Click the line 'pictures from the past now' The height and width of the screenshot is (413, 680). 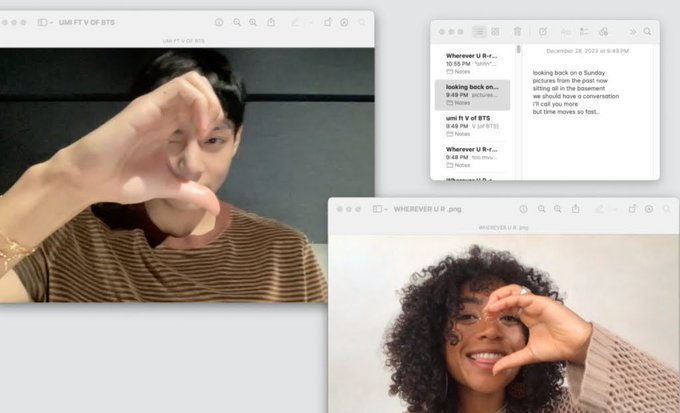(x=570, y=81)
